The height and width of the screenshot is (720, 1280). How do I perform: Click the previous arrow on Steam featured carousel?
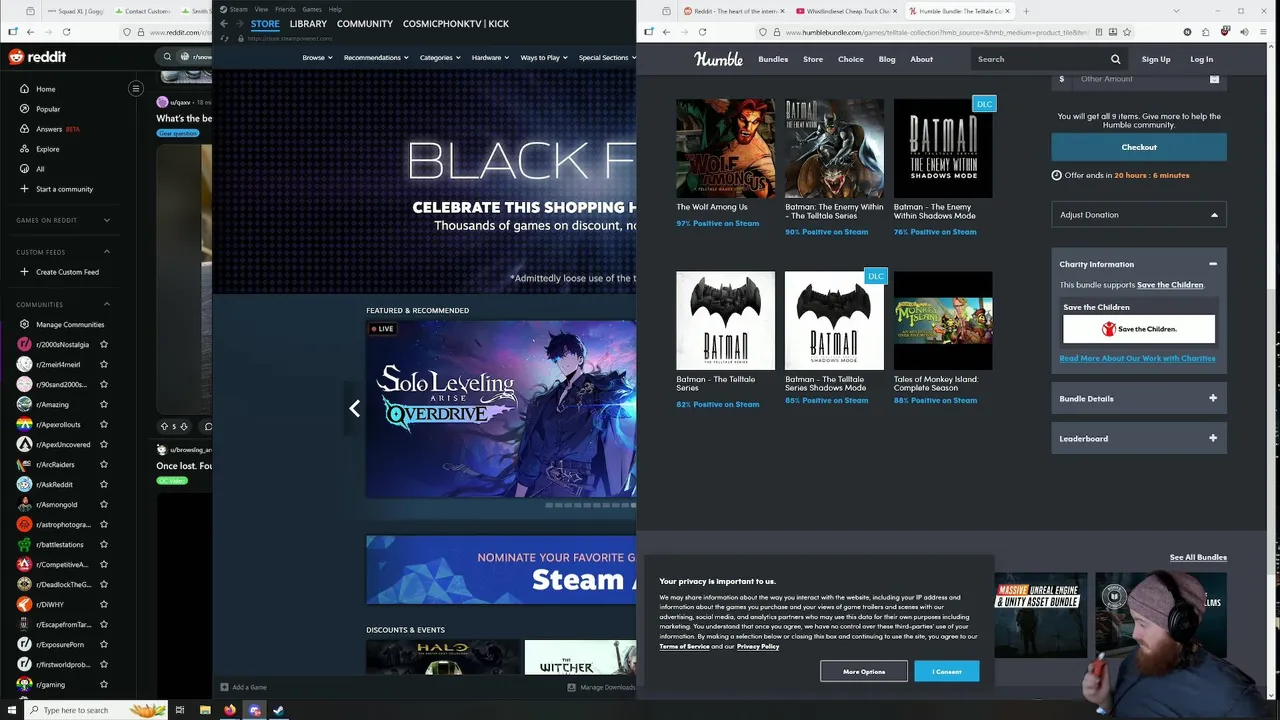point(354,408)
